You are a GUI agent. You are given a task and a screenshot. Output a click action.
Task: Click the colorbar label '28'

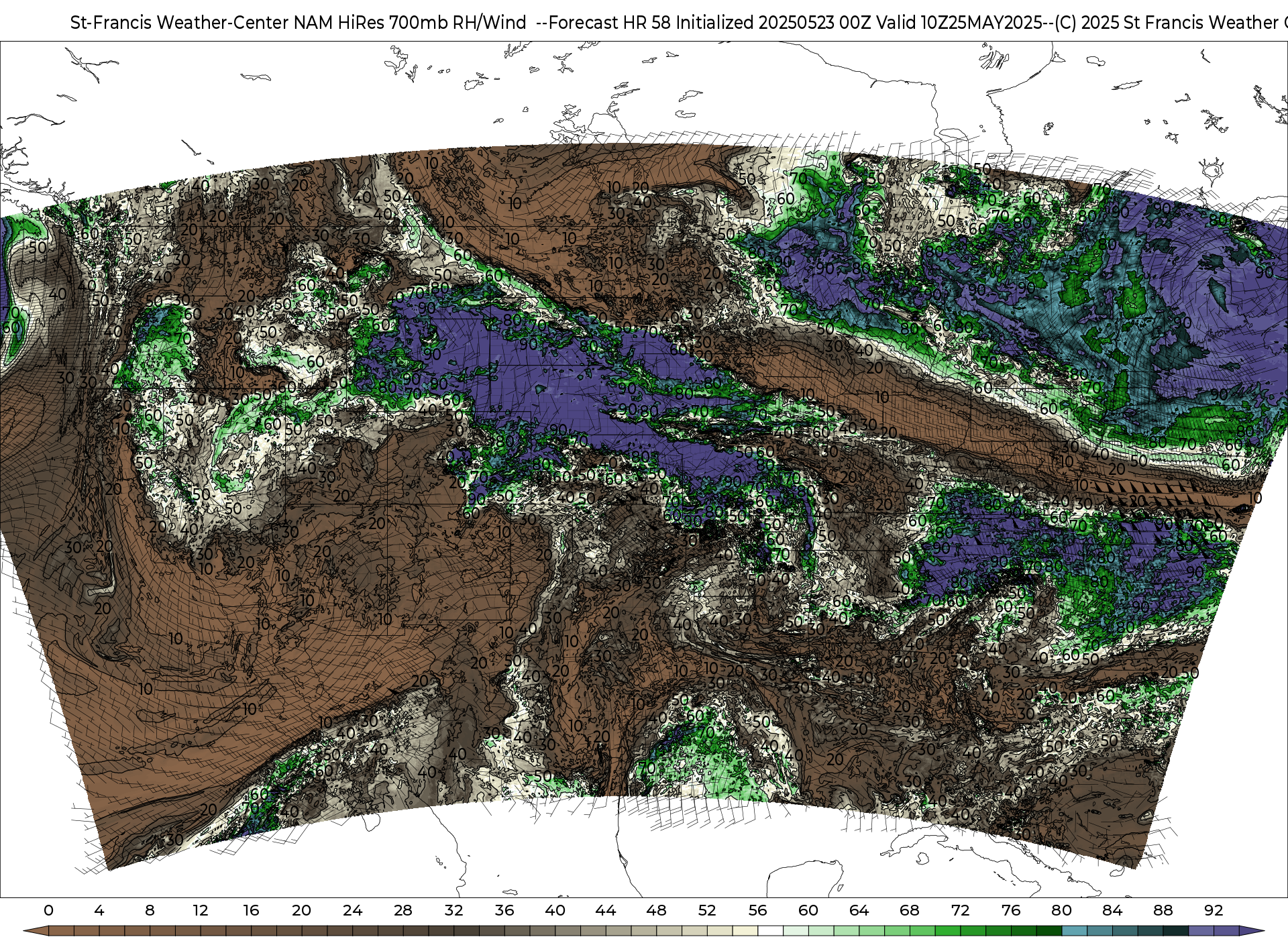click(403, 910)
